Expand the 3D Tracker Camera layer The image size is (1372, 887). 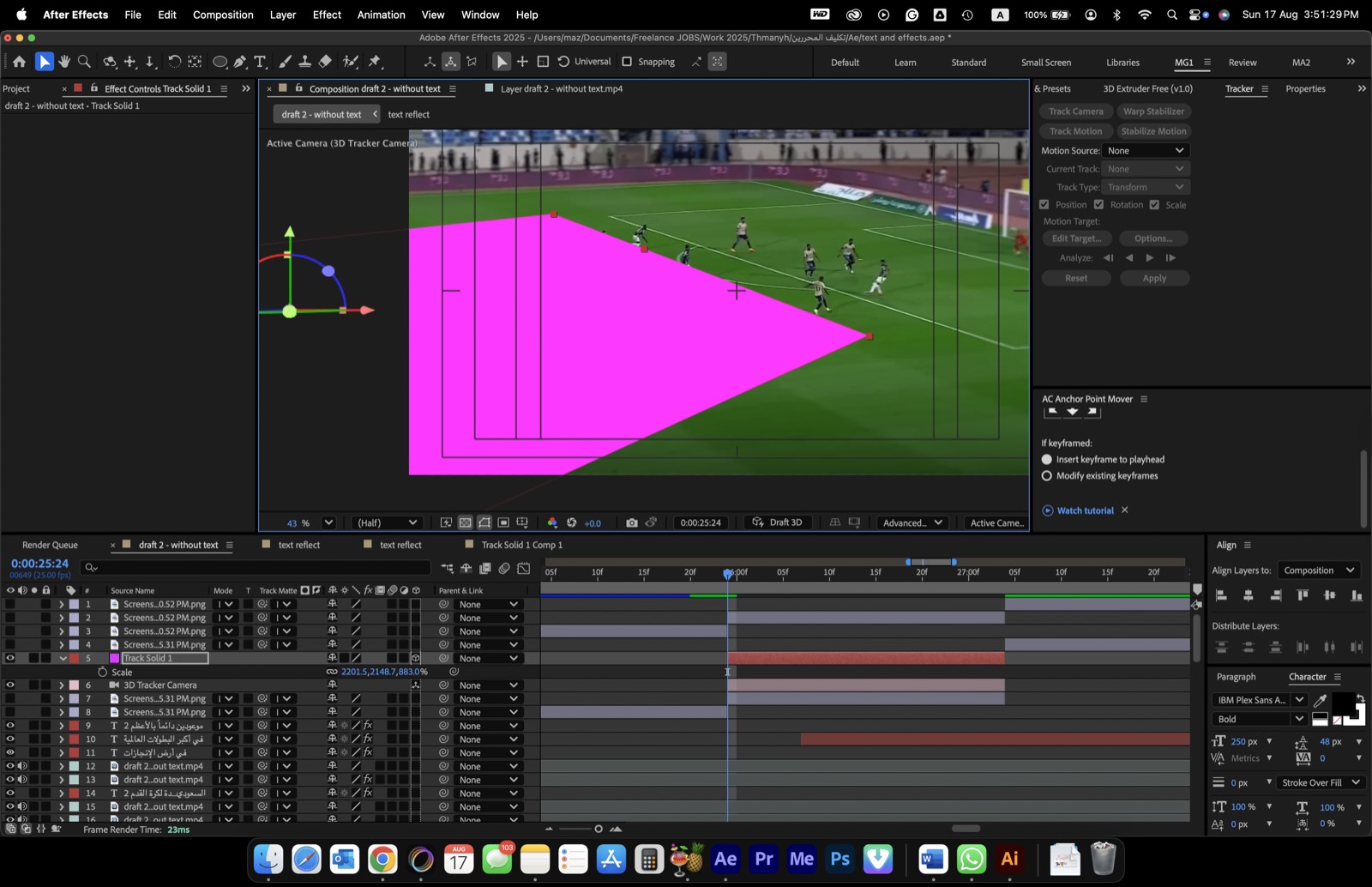(62, 685)
